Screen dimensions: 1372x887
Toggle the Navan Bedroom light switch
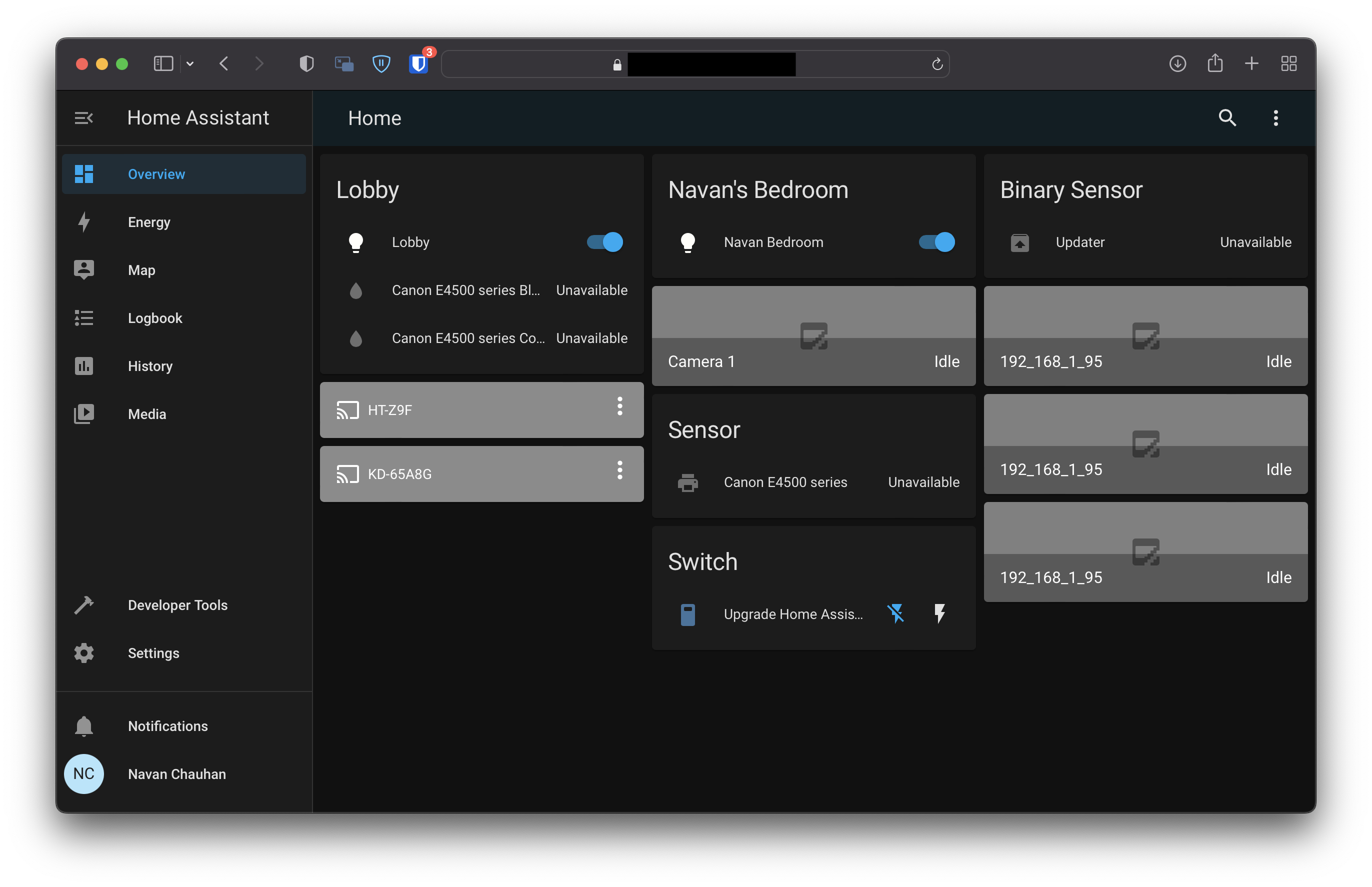pos(937,242)
